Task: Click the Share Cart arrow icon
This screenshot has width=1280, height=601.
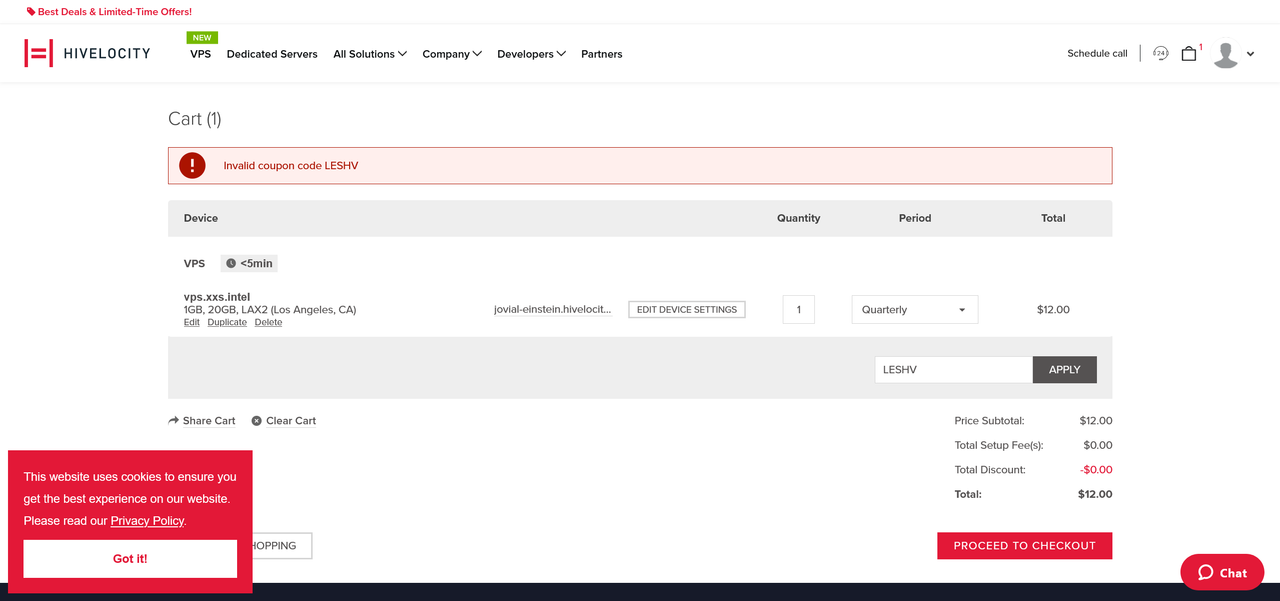Action: coord(174,421)
